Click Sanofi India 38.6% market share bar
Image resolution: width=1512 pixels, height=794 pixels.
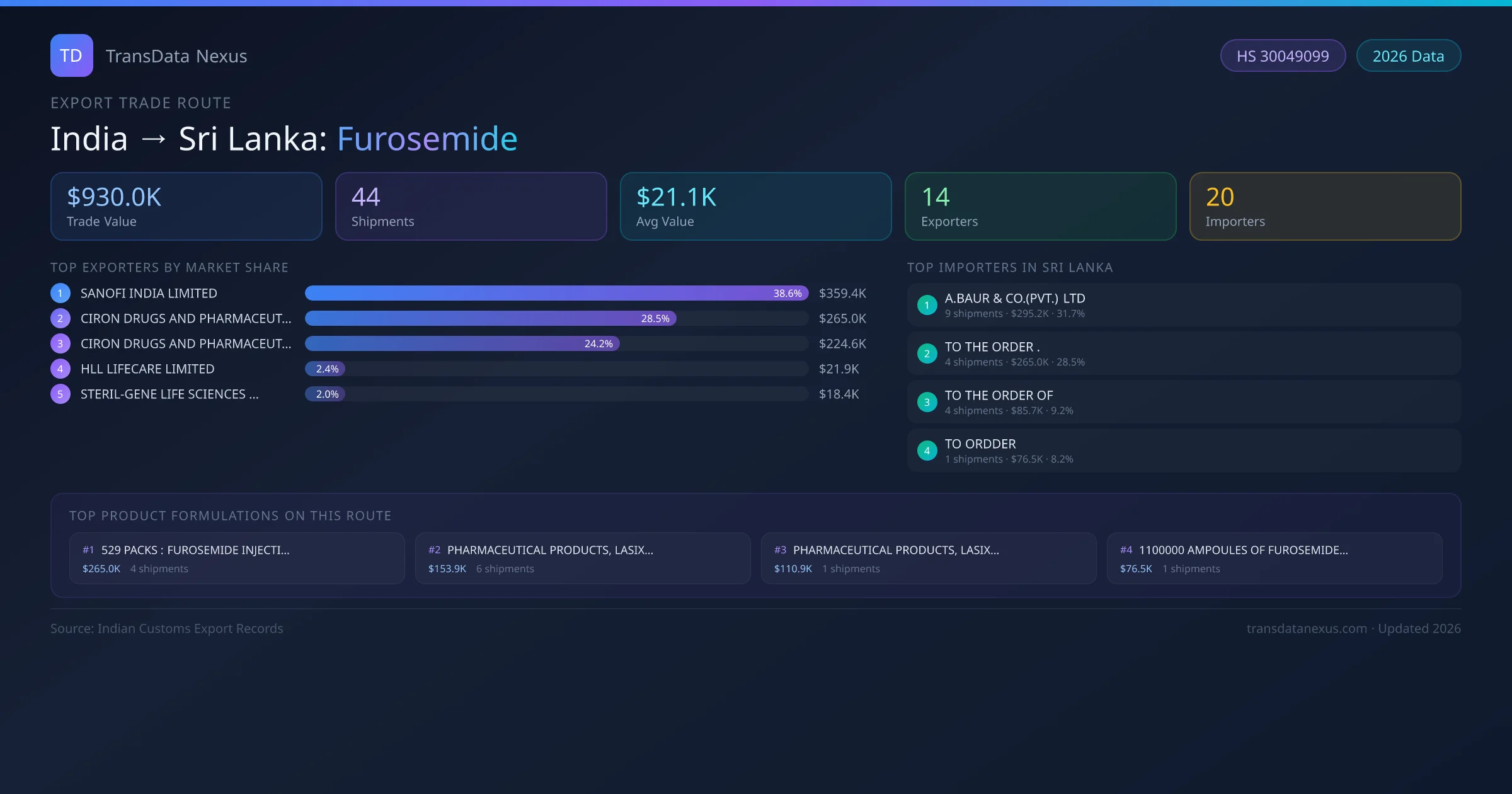[x=556, y=293]
